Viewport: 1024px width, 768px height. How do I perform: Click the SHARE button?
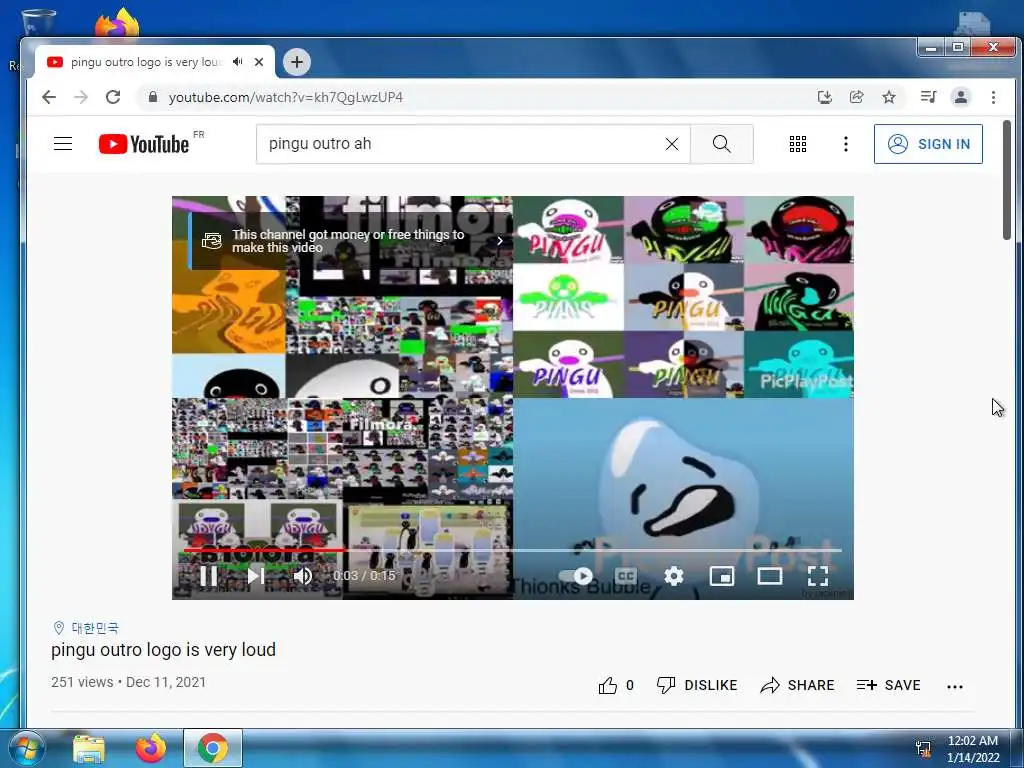pyautogui.click(x=797, y=685)
